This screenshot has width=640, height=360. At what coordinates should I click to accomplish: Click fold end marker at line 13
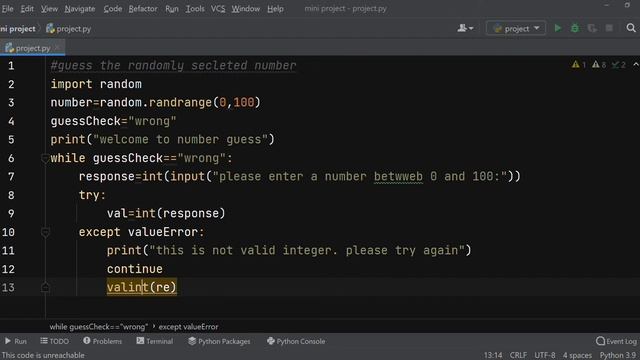coord(45,287)
